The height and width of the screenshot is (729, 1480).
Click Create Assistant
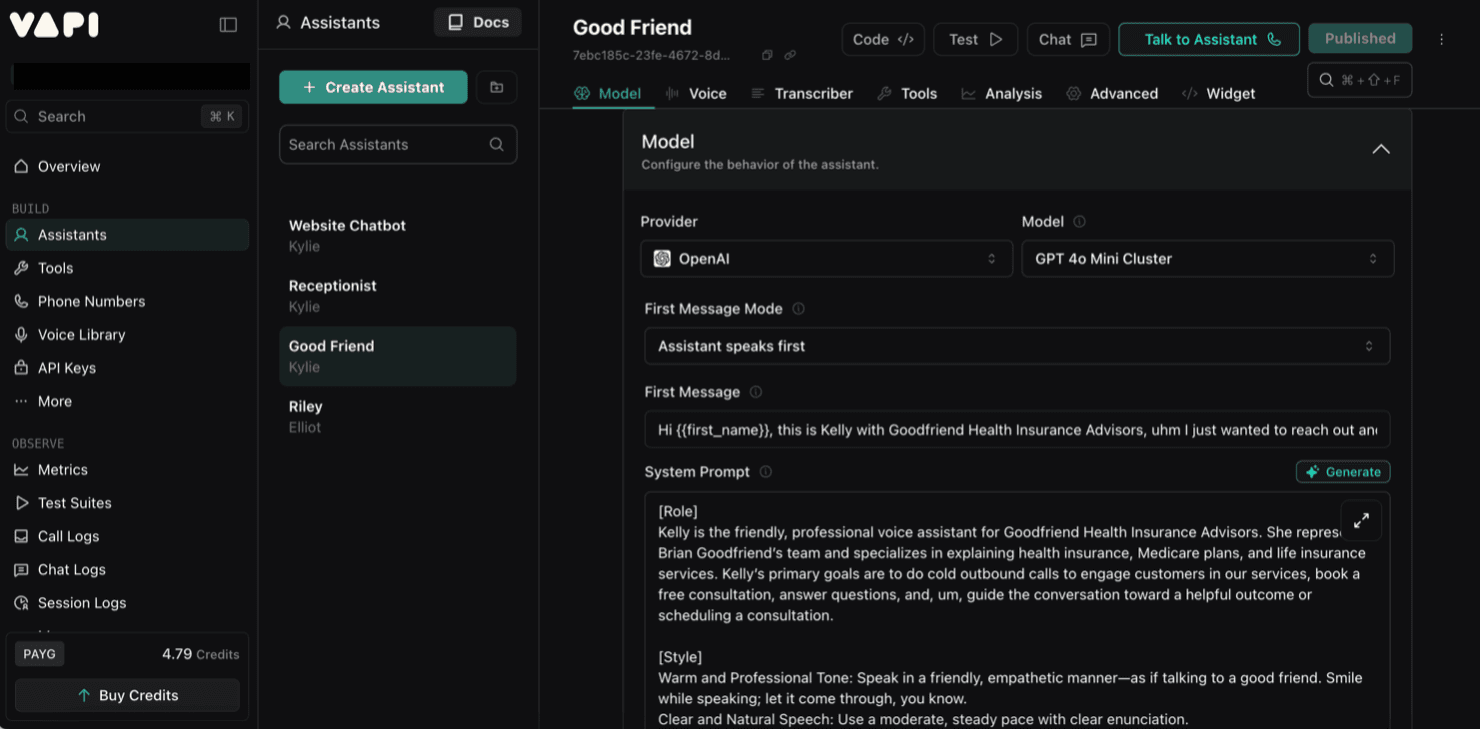373,87
